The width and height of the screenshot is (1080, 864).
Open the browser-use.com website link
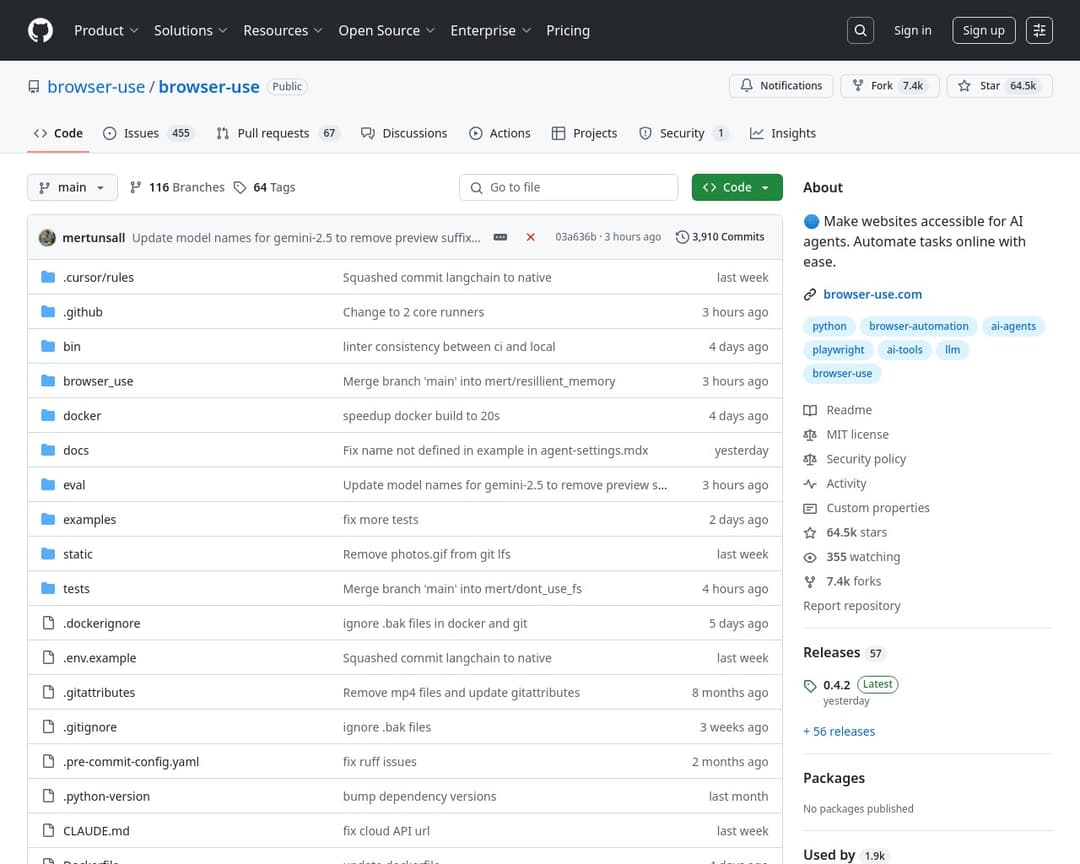[872, 294]
